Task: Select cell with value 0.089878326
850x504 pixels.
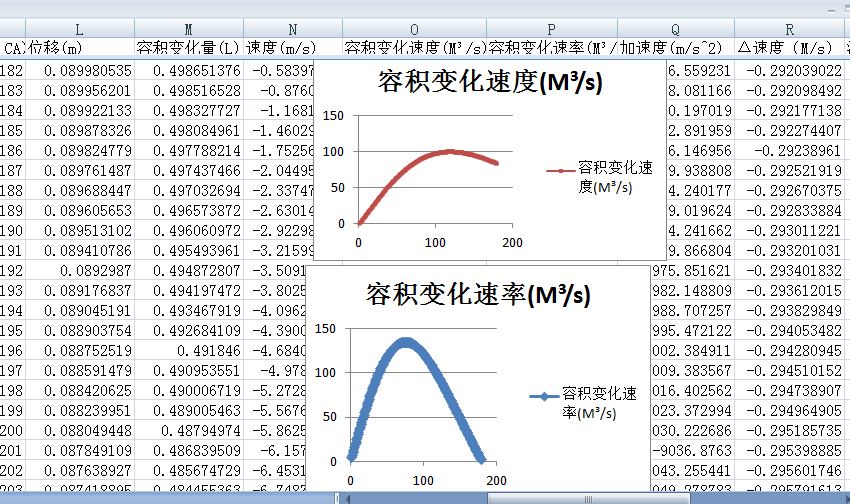Action: pos(80,131)
